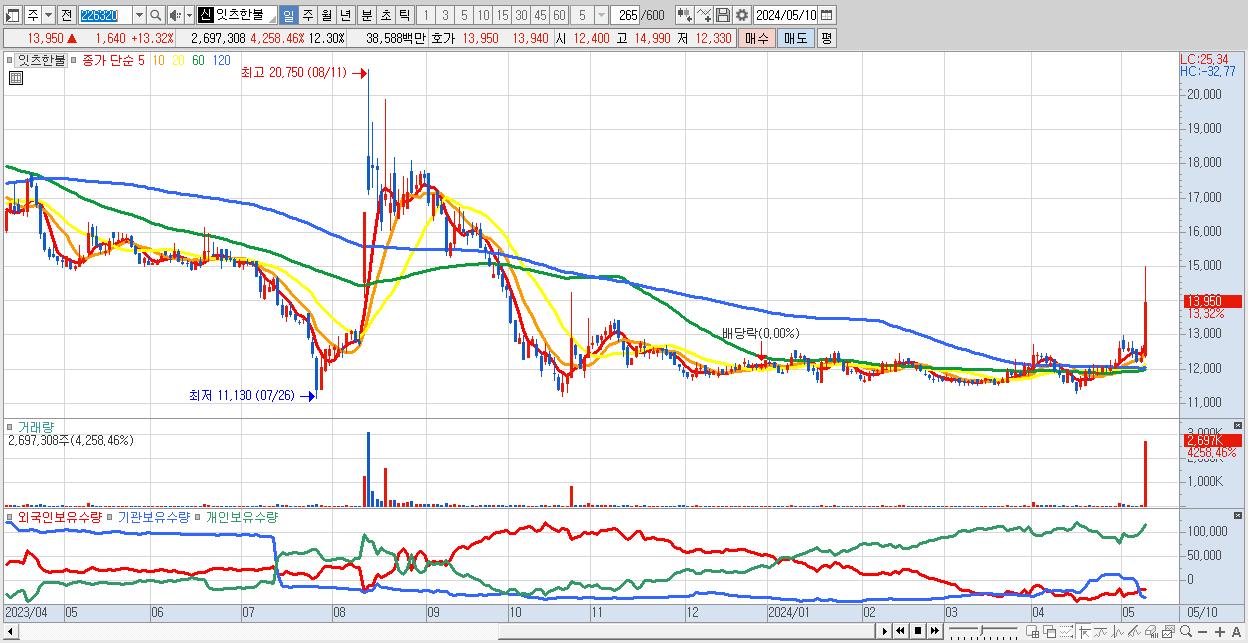Click the yellow 20 moving average legend
Viewport: 1248px width, 643px height.
[178, 60]
